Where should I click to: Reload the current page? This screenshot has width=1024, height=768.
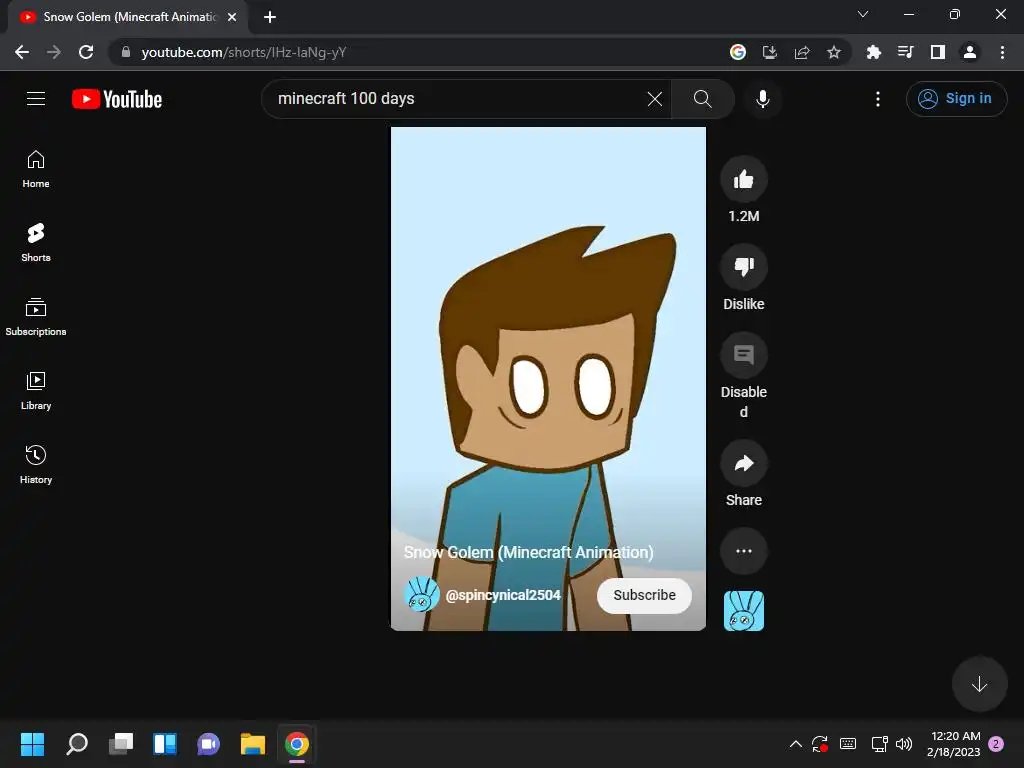(x=86, y=52)
